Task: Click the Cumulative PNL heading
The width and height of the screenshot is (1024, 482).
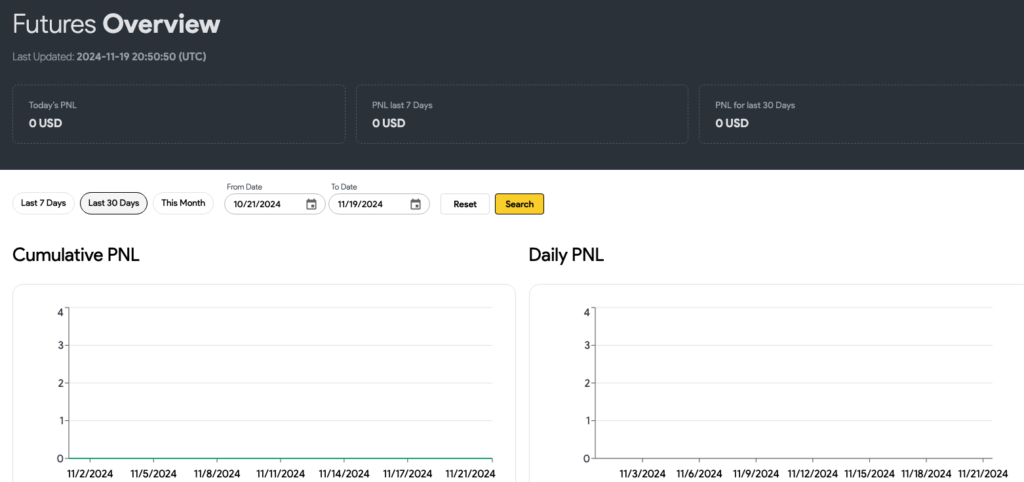Action: 76,255
